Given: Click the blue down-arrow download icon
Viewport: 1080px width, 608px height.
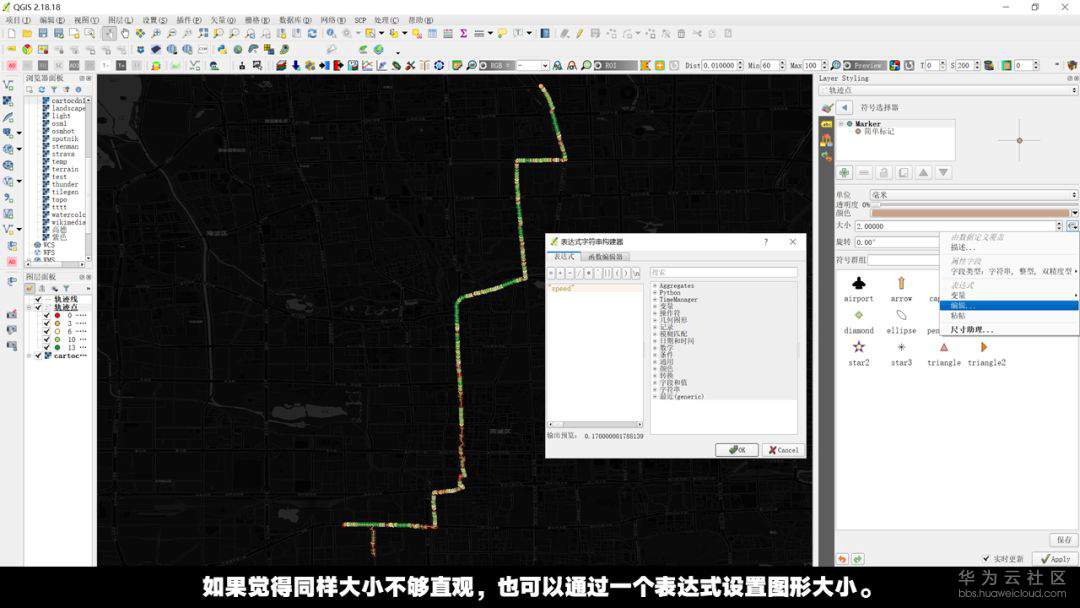Looking at the screenshot, I should point(295,65).
